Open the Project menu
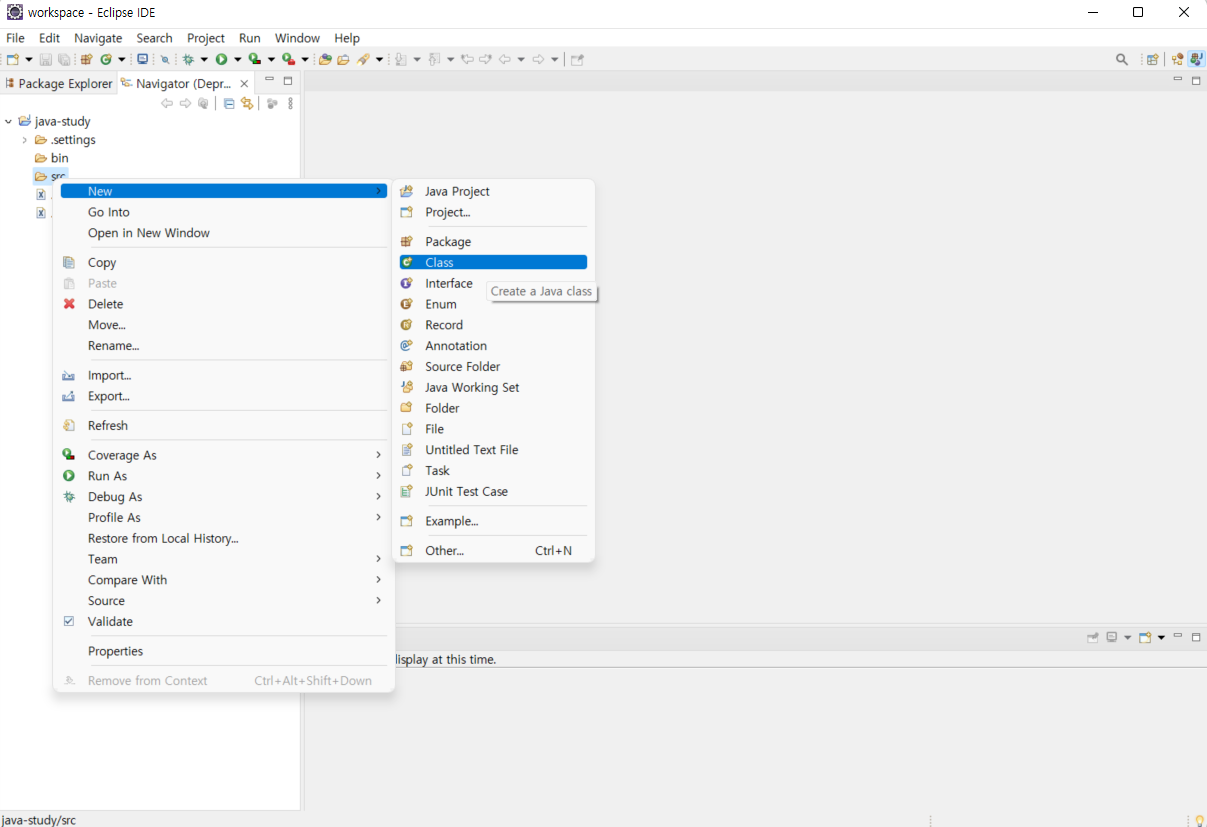 206,38
